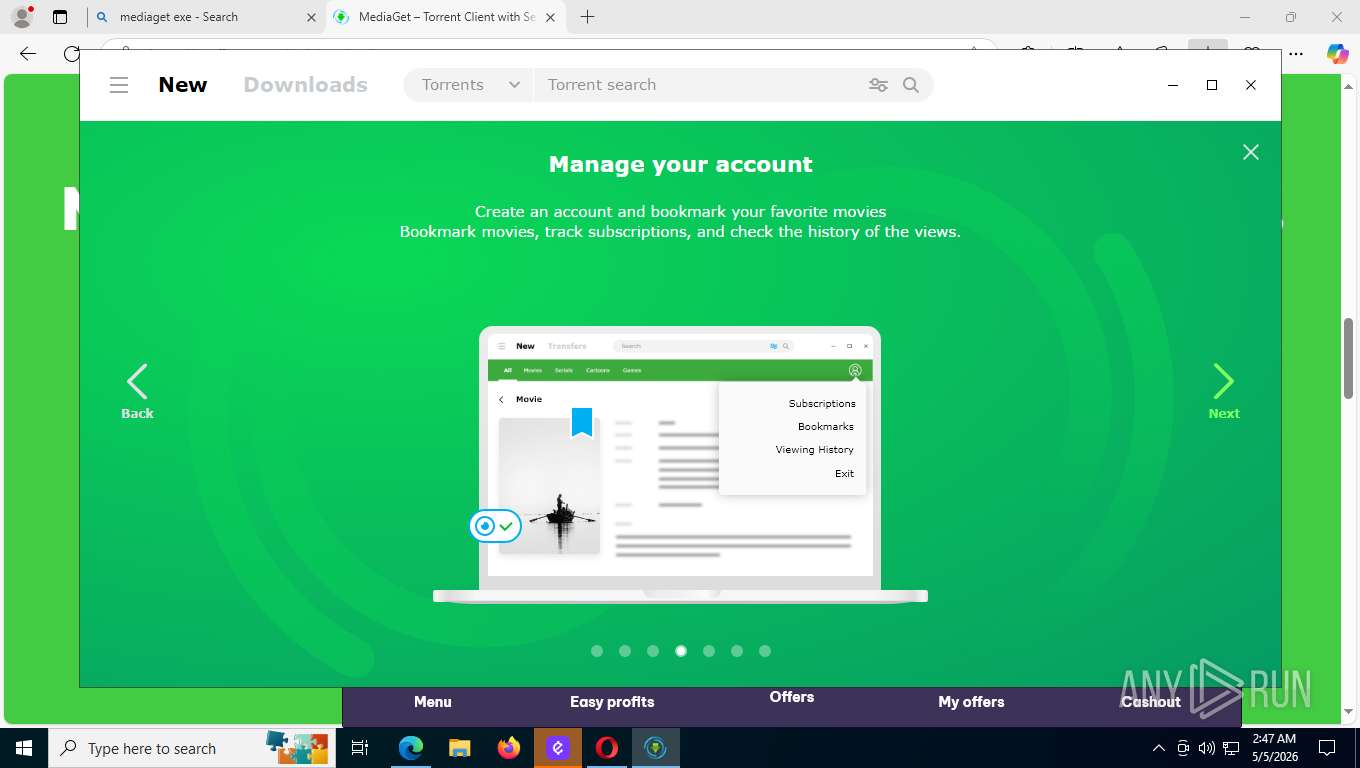Viewport: 1360px width, 768px height.
Task: Open a new tab in Edge
Action: point(587,17)
